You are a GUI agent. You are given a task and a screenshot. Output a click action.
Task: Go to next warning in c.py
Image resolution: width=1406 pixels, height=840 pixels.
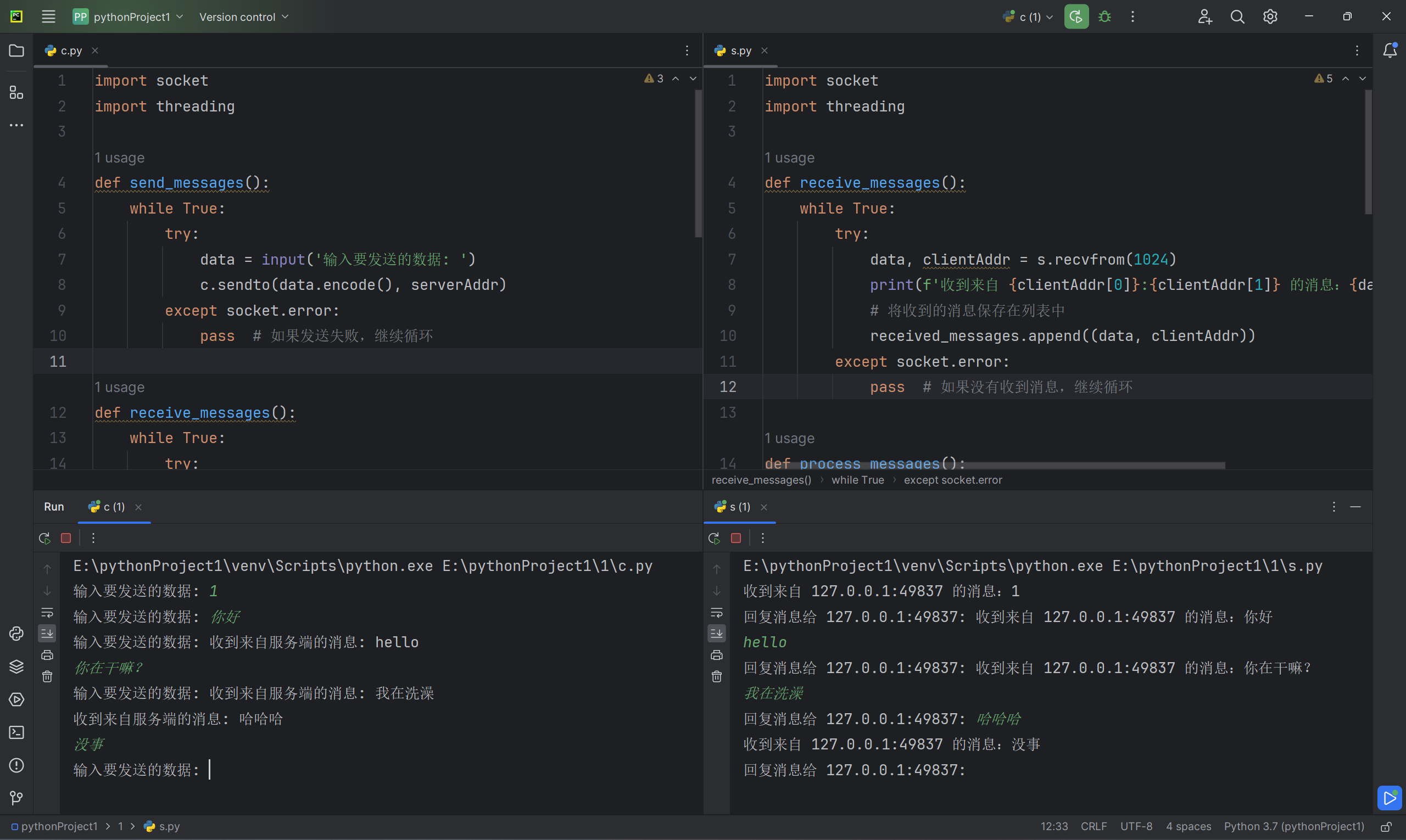point(693,79)
